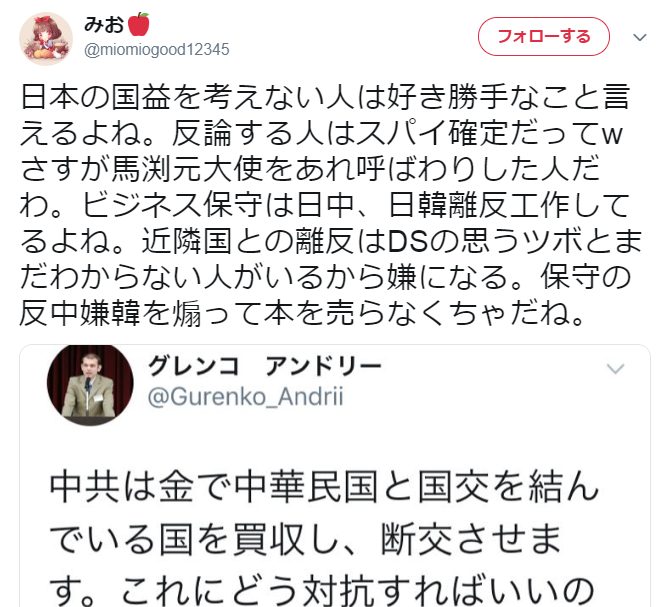
Task: Open みお's profile avatar
Action: [46, 39]
